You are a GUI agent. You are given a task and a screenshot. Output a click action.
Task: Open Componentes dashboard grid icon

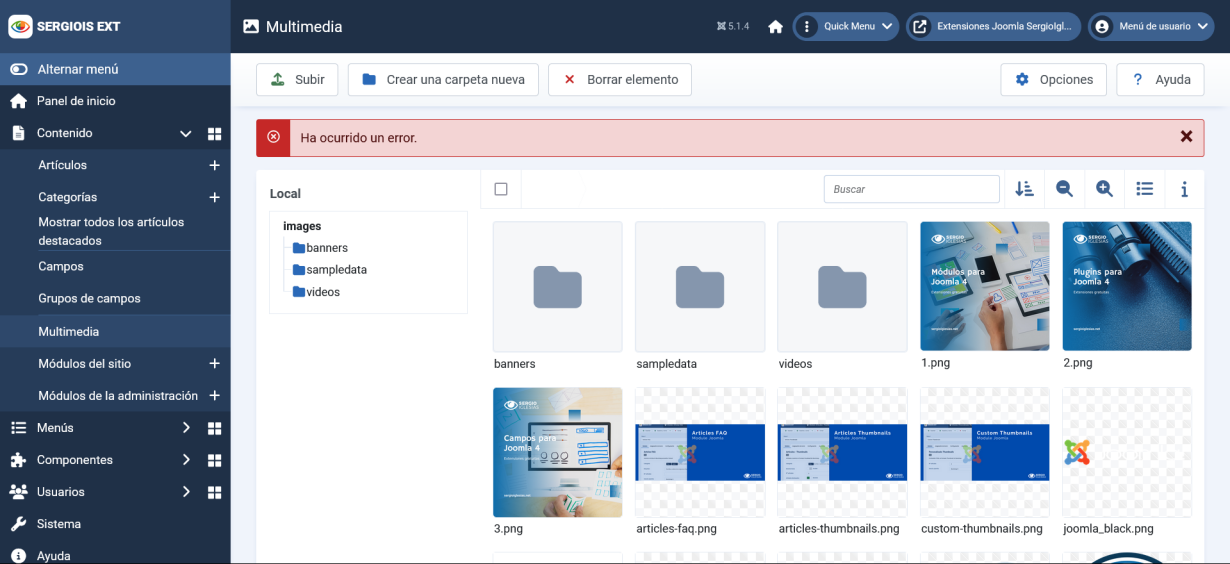click(x=214, y=460)
